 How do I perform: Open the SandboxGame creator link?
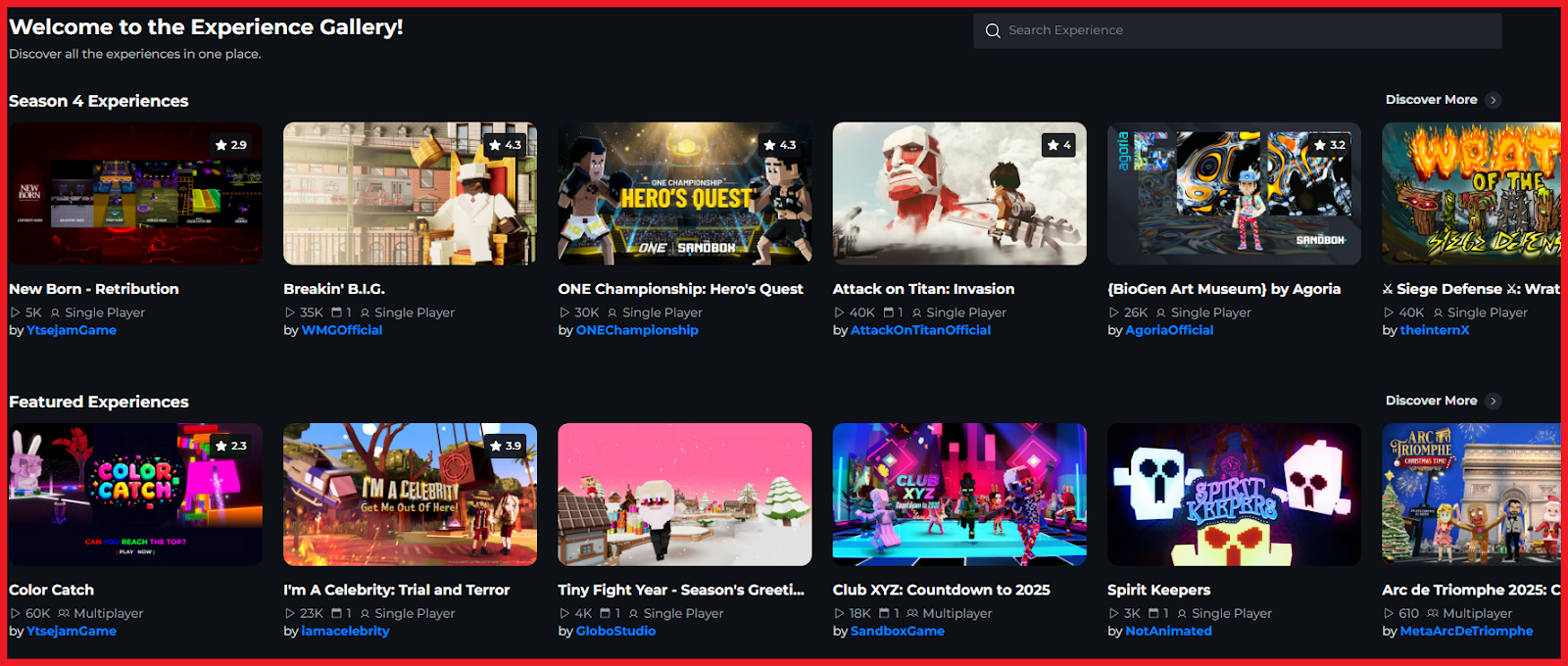coord(898,631)
